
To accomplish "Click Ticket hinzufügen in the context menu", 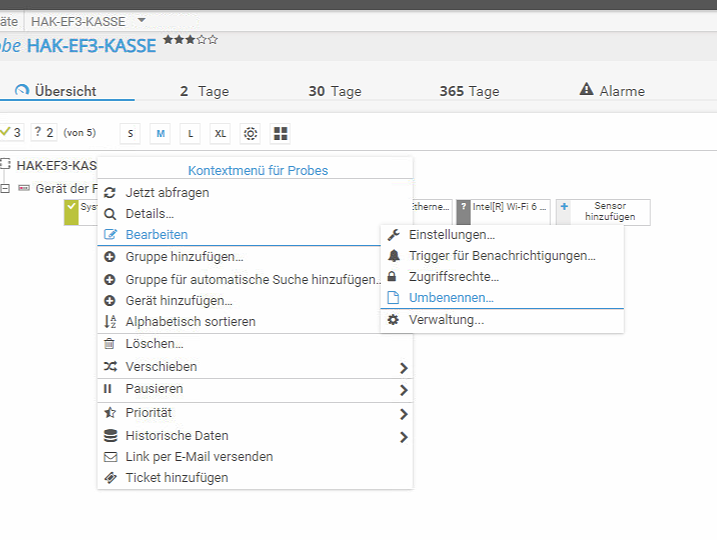I will point(176,477).
